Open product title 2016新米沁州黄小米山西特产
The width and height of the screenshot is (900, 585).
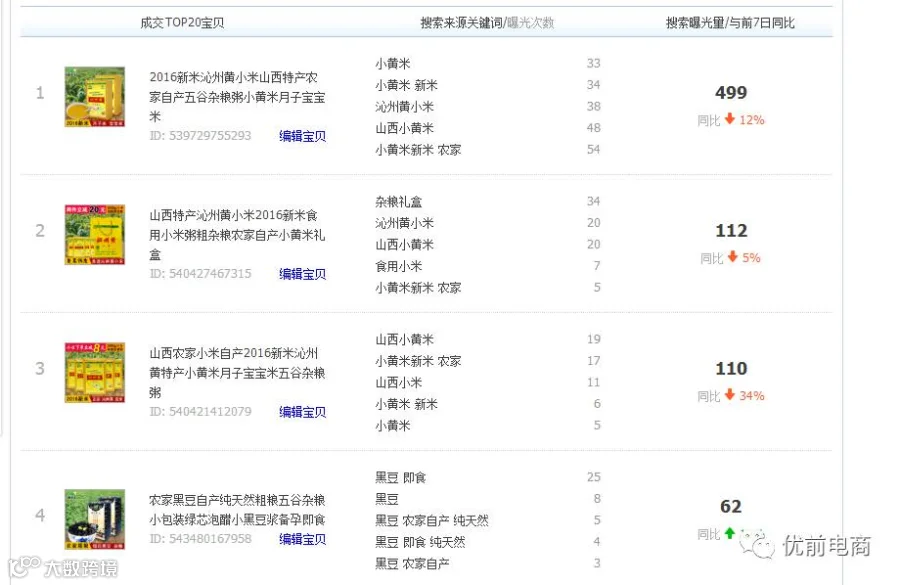point(237,96)
